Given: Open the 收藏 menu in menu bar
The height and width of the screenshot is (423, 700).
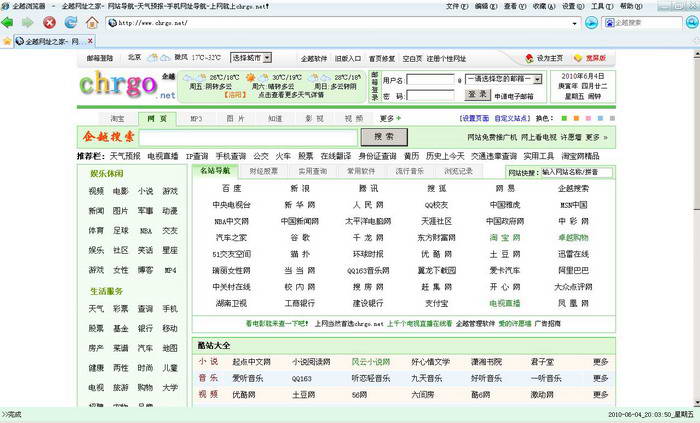Looking at the screenshot, I should 541,6.
